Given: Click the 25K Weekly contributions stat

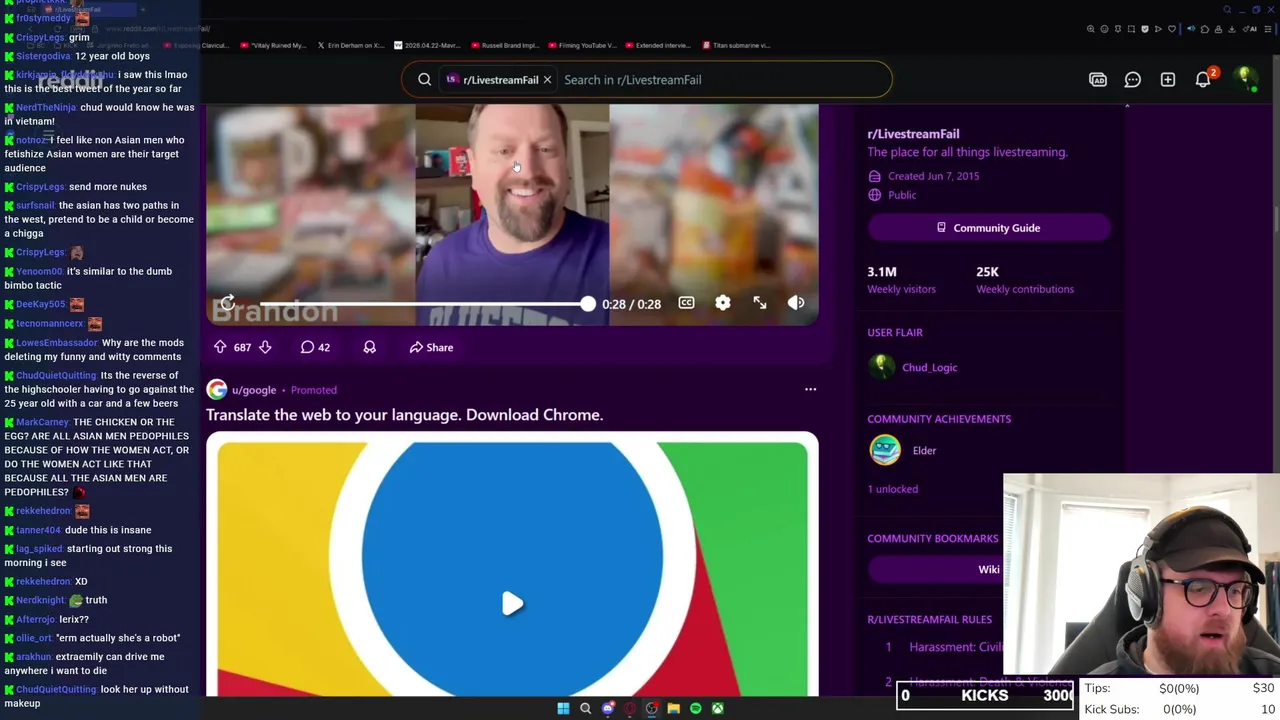Looking at the screenshot, I should pyautogui.click(x=1024, y=280).
